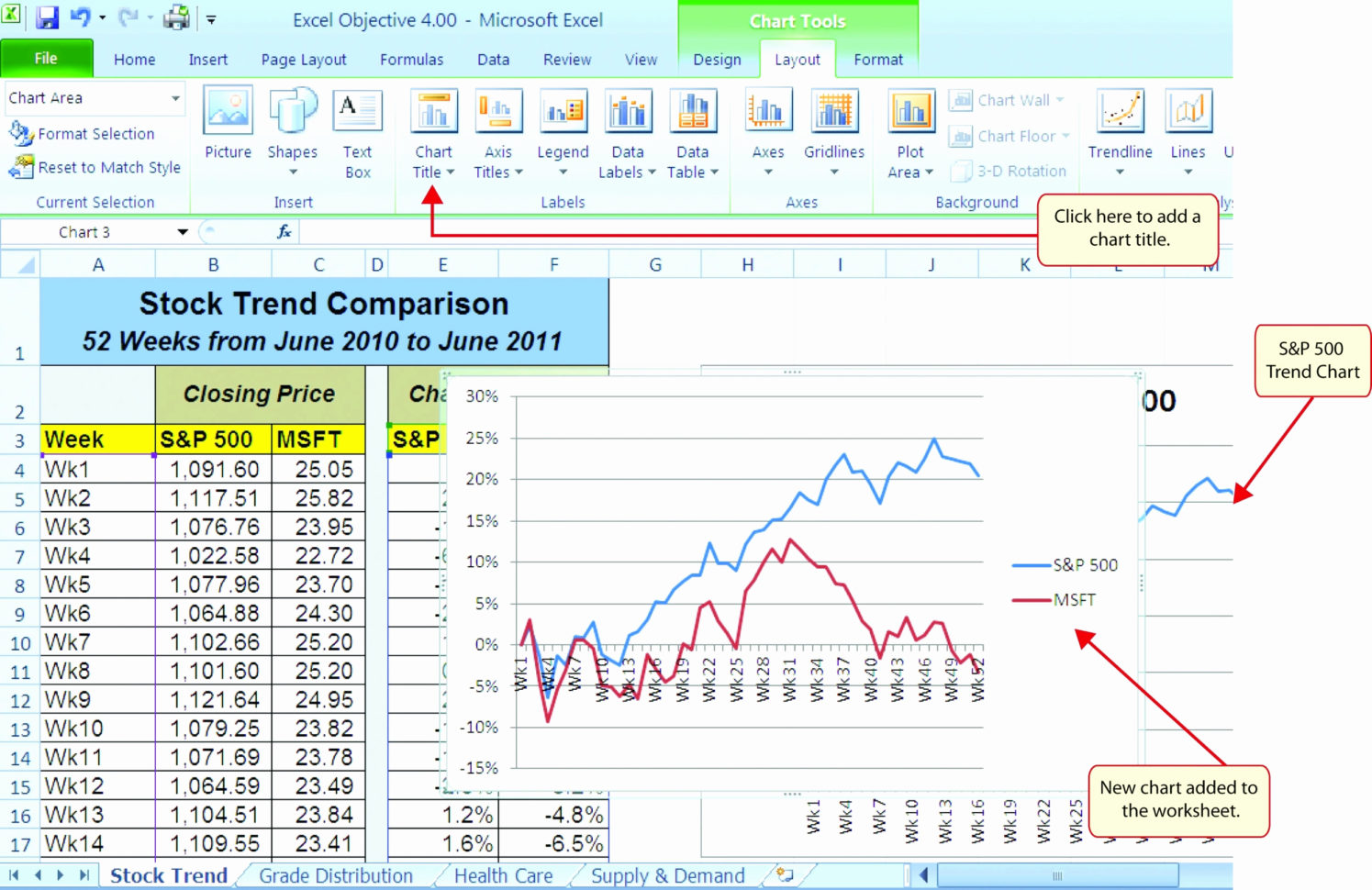Image resolution: width=1372 pixels, height=890 pixels.
Task: Click the Gridlines button
Action: [x=834, y=133]
